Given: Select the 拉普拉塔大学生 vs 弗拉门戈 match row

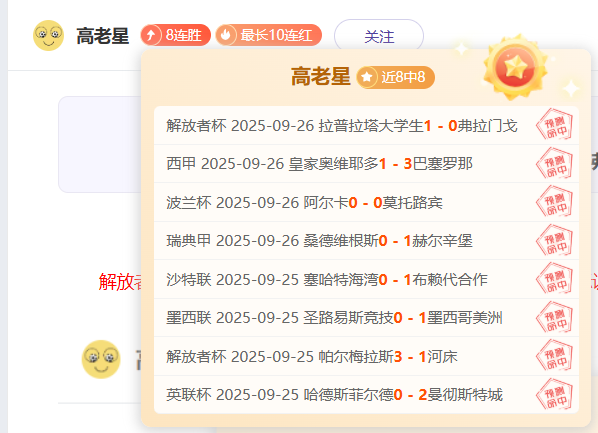Looking at the screenshot, I should 366,126.
